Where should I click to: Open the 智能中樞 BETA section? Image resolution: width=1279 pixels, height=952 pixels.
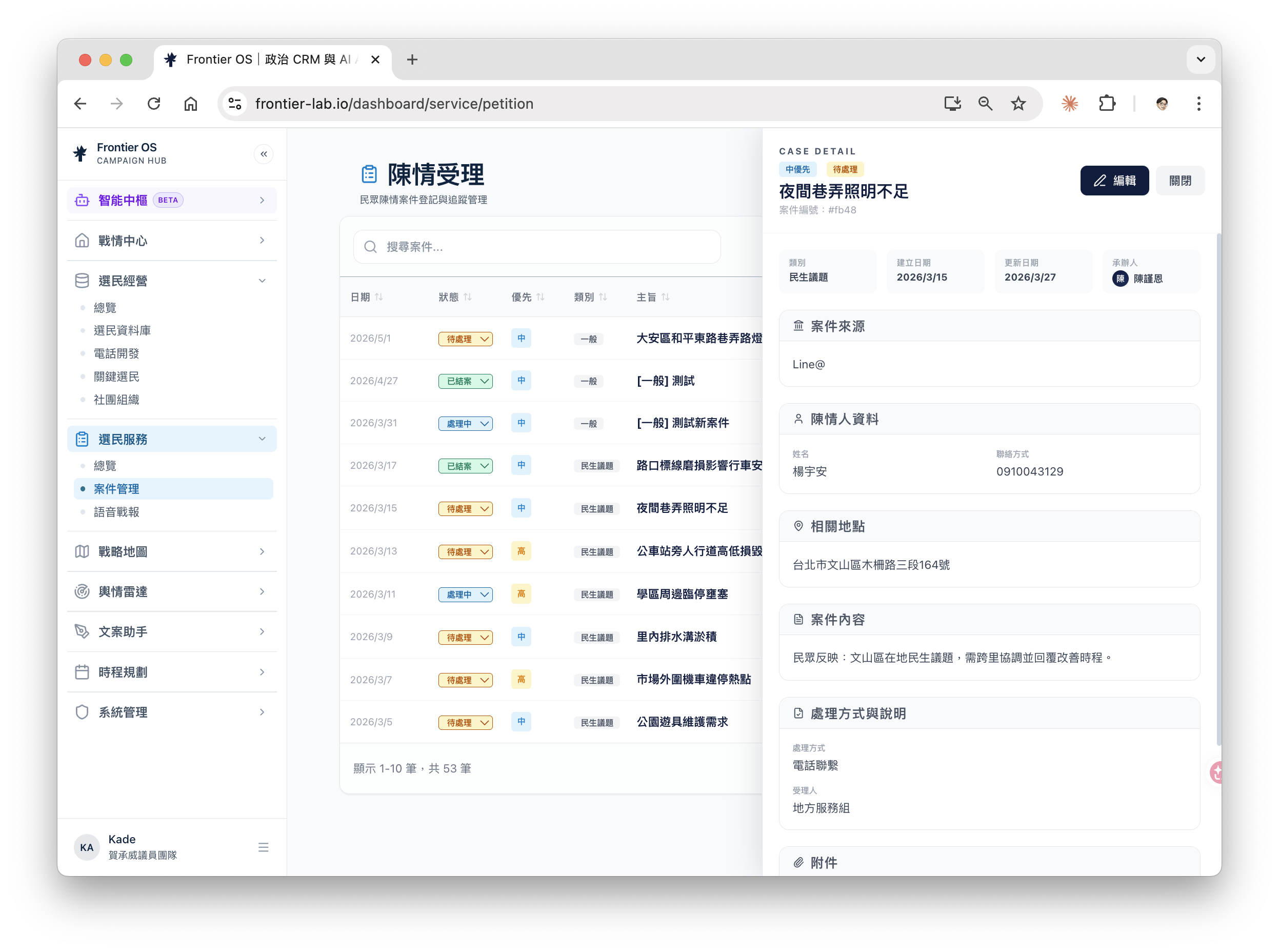[x=172, y=200]
